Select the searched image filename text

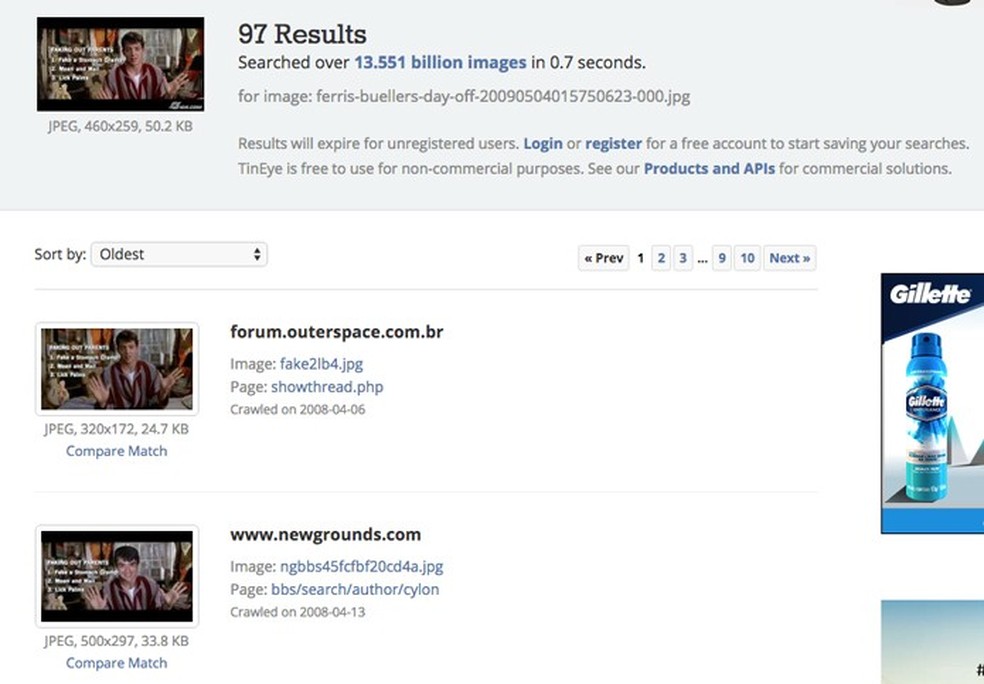tap(503, 96)
